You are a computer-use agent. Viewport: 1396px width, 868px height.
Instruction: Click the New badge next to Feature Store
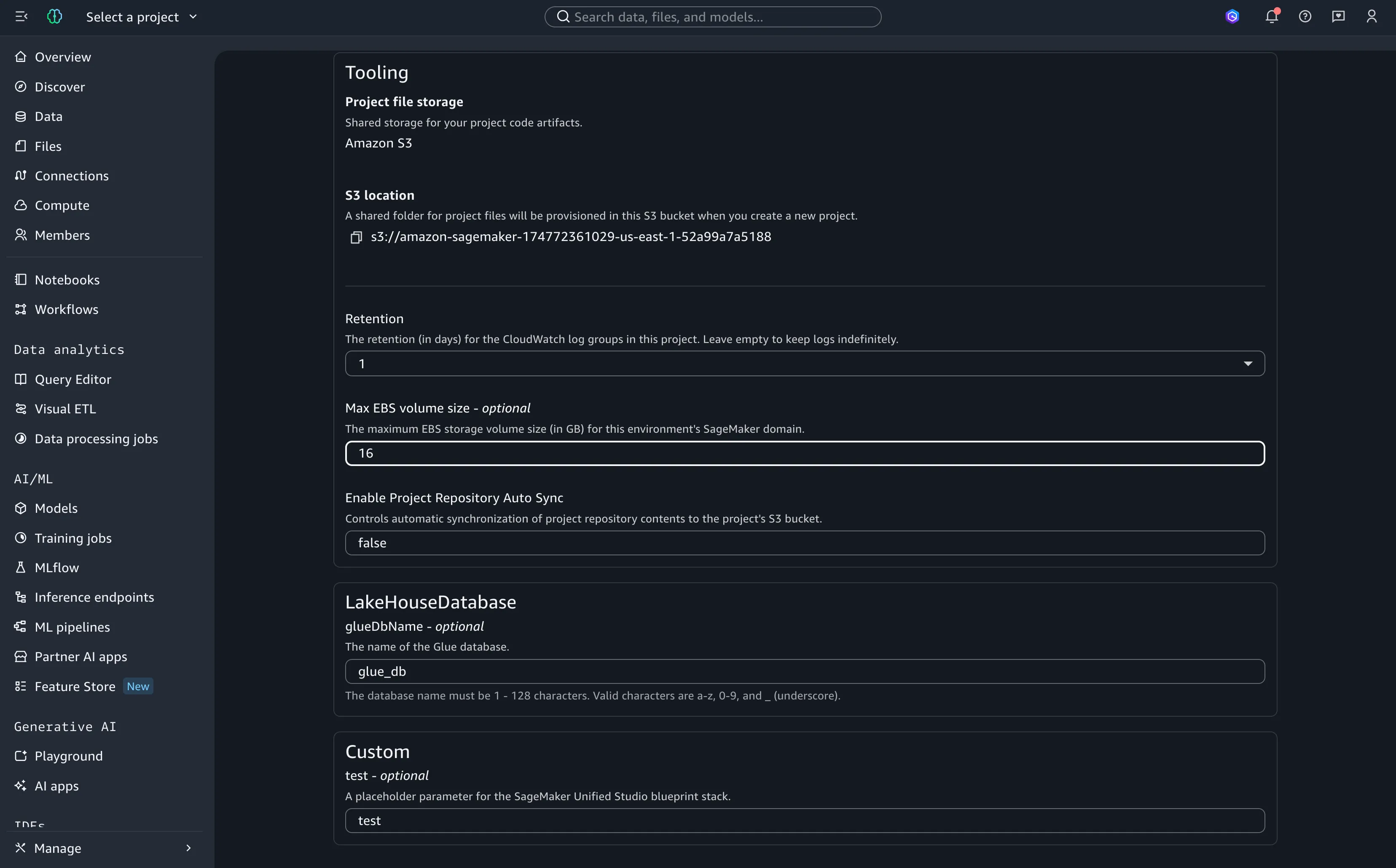click(x=138, y=686)
